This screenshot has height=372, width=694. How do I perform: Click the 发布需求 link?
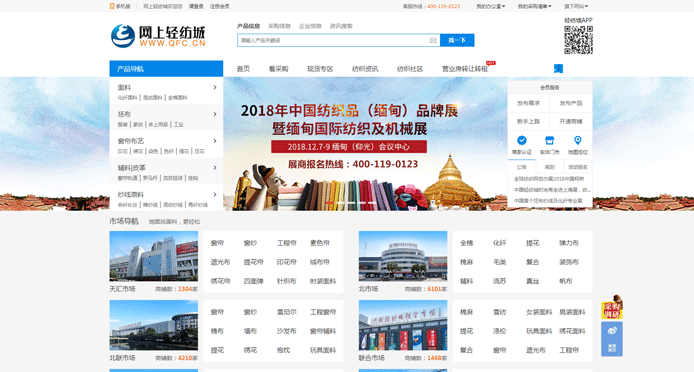528,103
